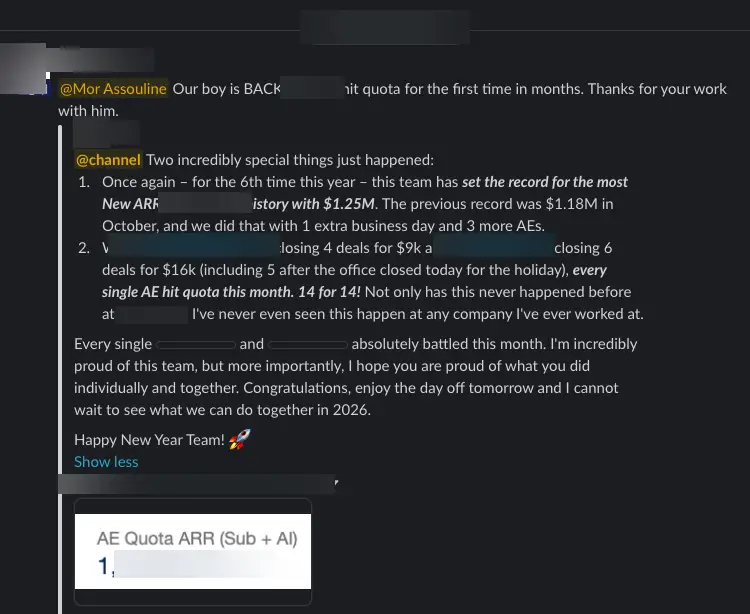
Task: Click the redacted pill after "Every single"
Action: coord(196,345)
